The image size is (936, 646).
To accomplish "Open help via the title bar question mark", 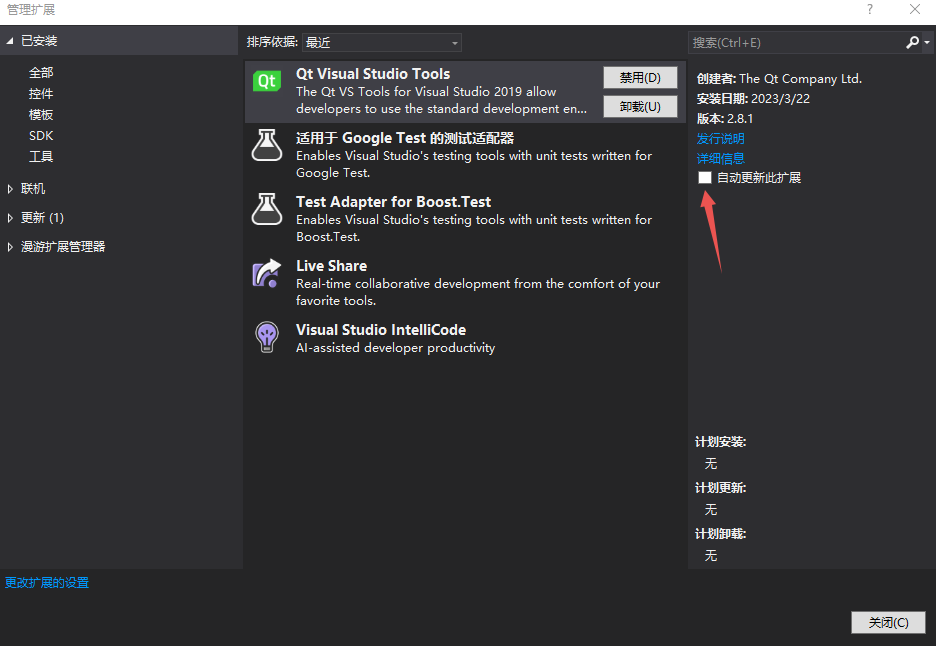I will point(869,10).
